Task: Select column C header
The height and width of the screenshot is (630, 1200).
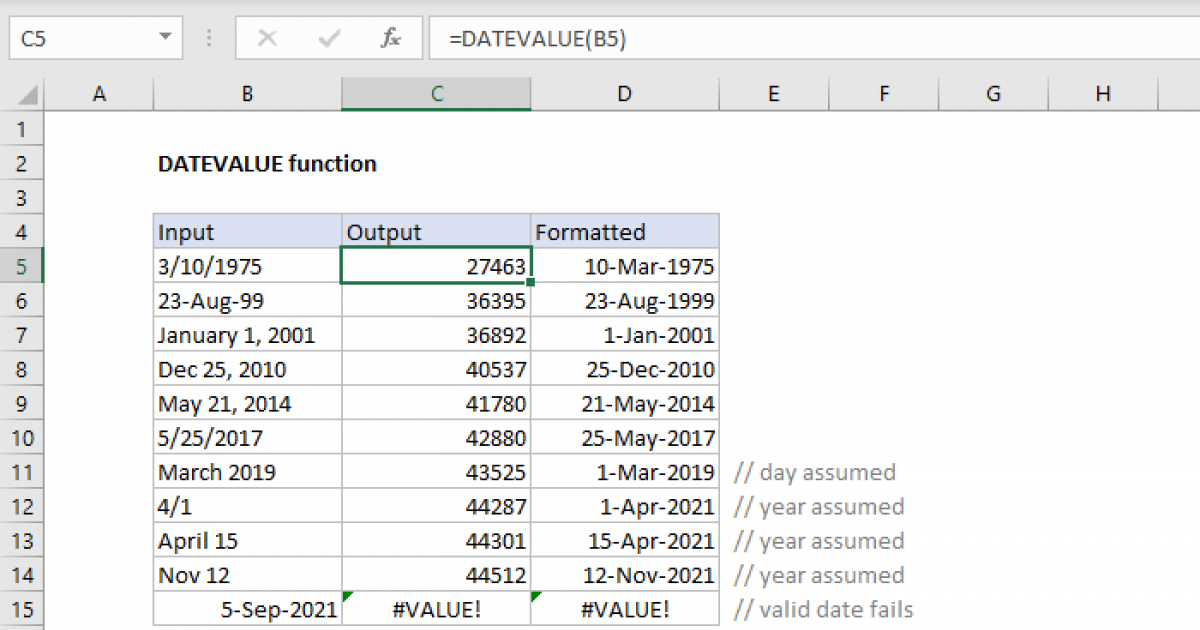Action: pos(436,94)
